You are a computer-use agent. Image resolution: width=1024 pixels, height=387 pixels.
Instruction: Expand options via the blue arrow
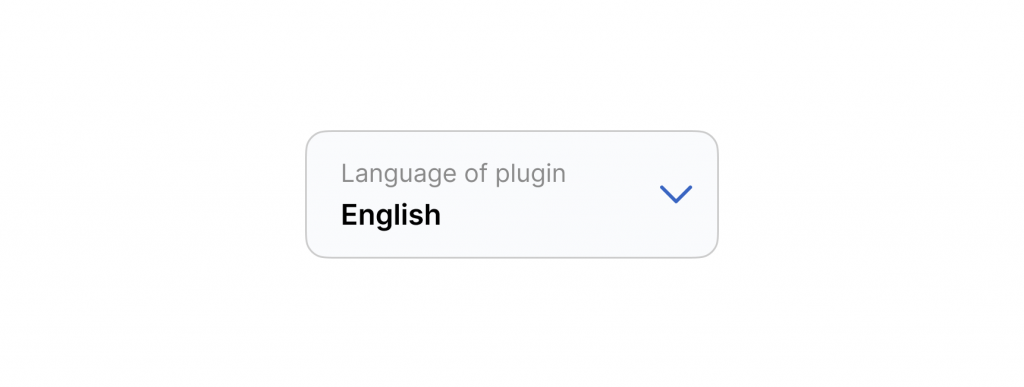676,194
